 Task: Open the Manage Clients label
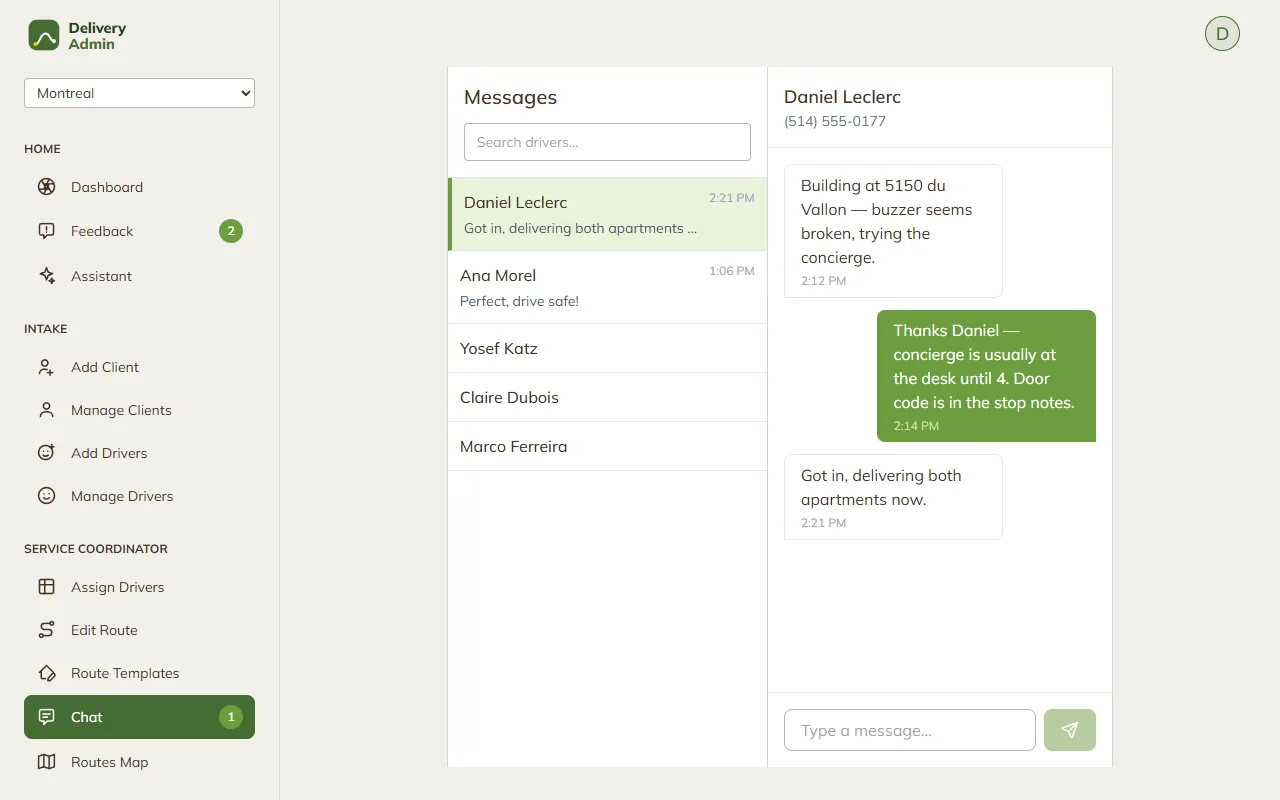pos(121,410)
